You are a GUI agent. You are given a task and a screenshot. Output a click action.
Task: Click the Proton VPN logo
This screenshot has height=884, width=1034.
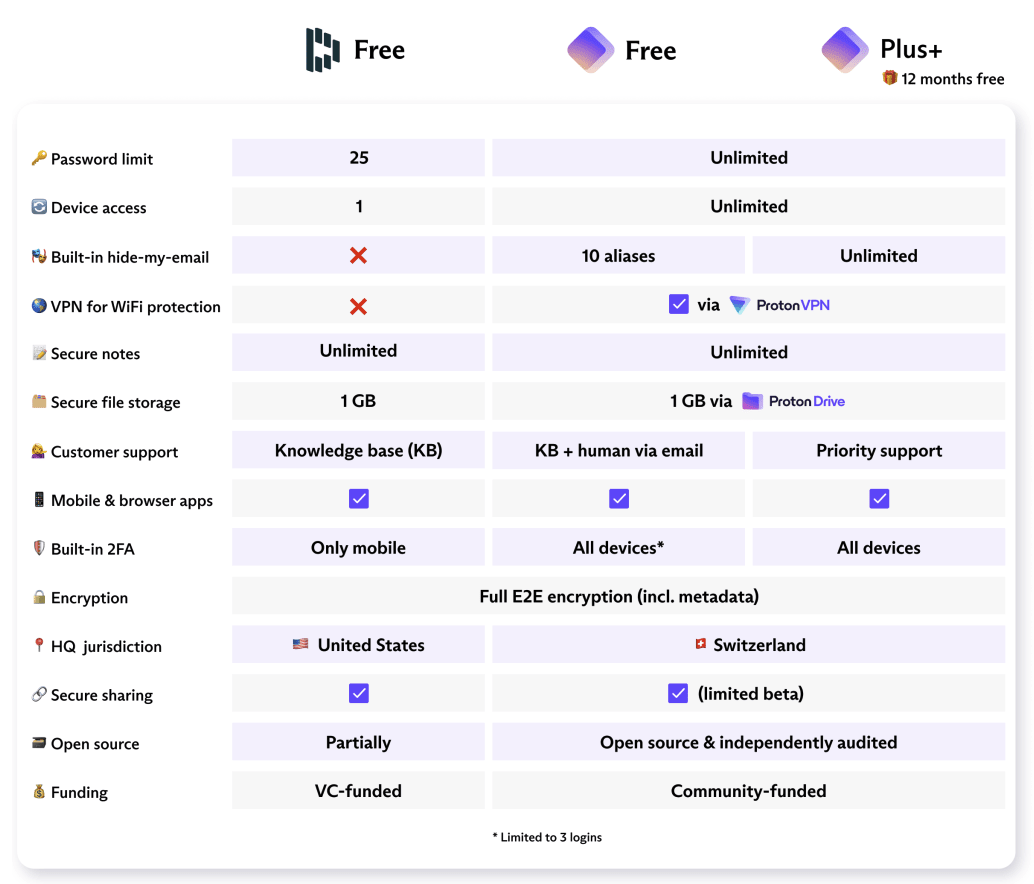(x=780, y=305)
